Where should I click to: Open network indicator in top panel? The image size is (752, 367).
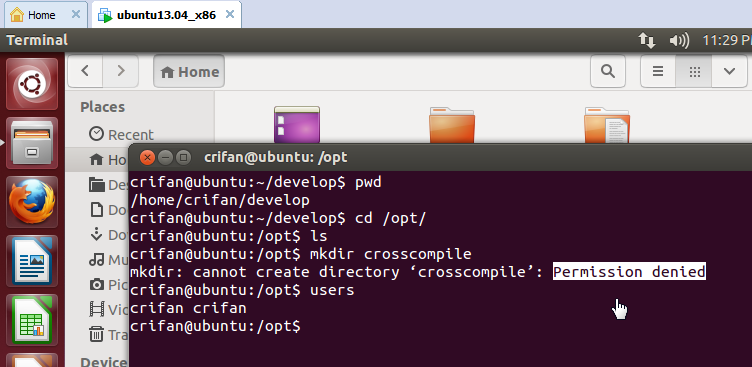coord(647,40)
